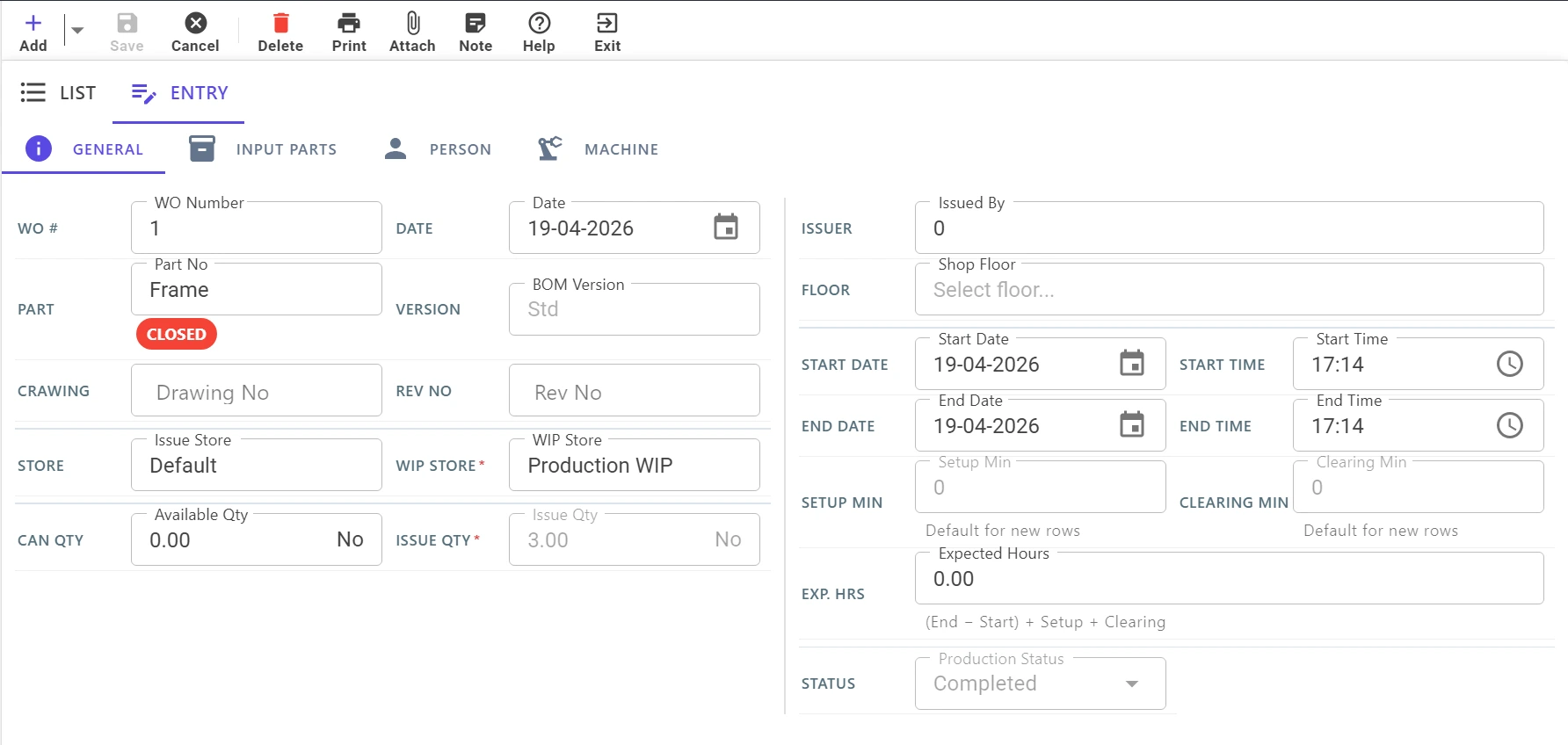Print the work order
This screenshot has height=745, width=1568.
349,33
